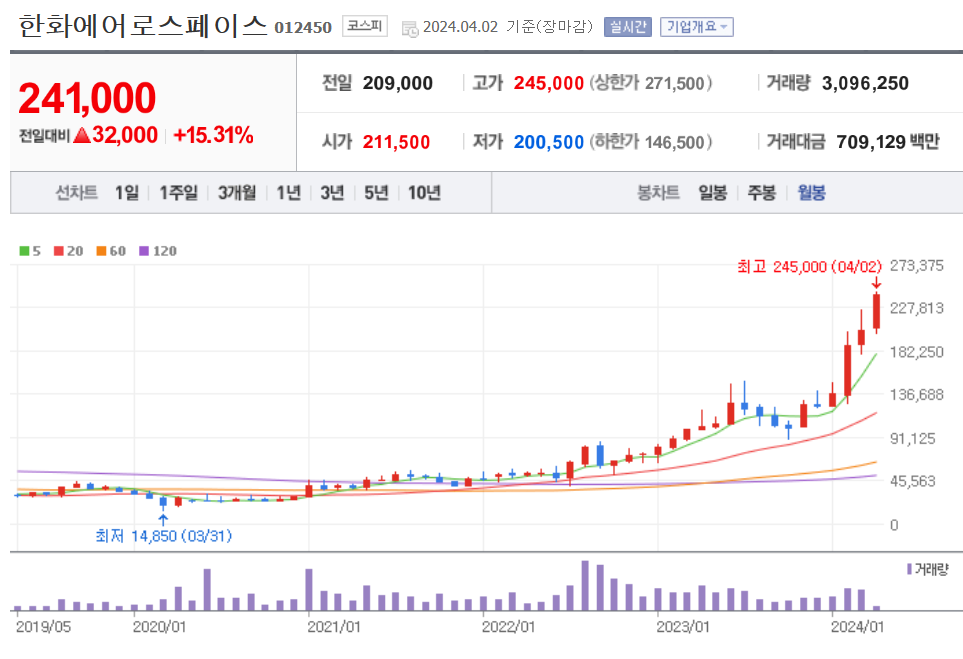Select the 1일 line chart tab
The image size is (963, 659).
pos(127,193)
